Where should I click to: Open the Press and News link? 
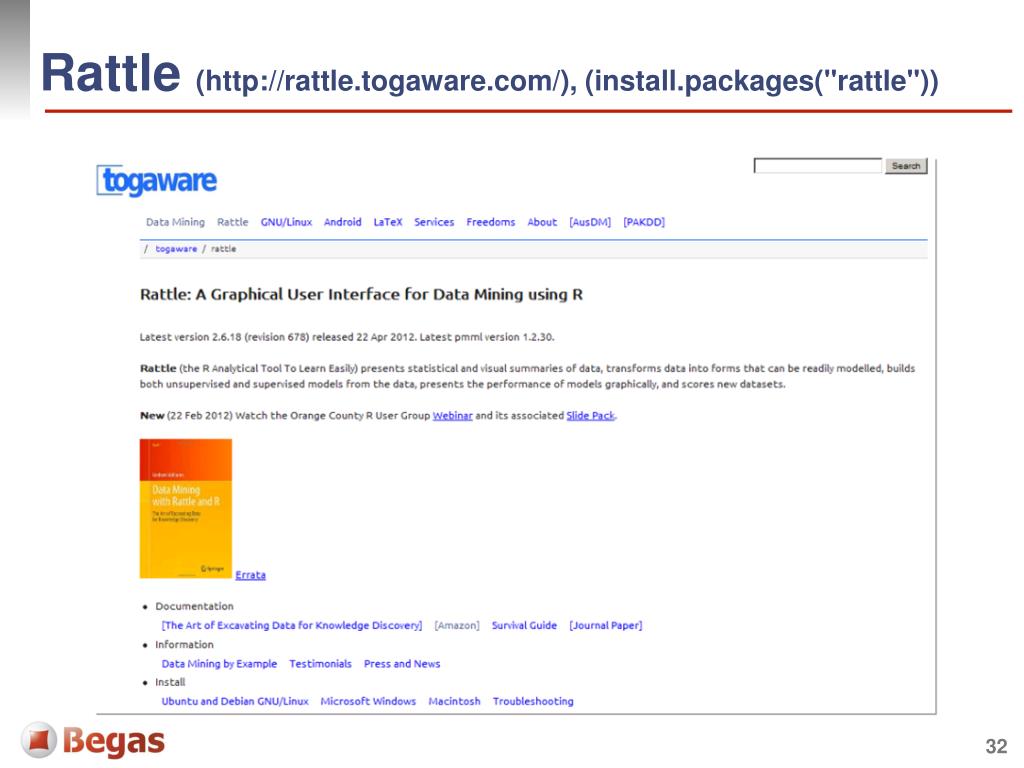pos(402,664)
